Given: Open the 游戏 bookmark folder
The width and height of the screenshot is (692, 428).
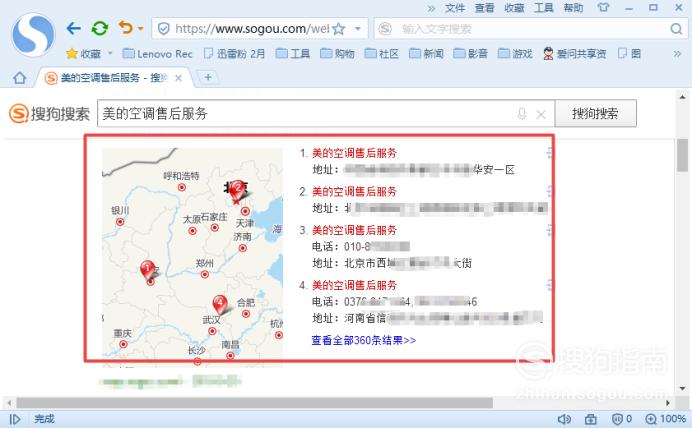Looking at the screenshot, I should coord(515,54).
